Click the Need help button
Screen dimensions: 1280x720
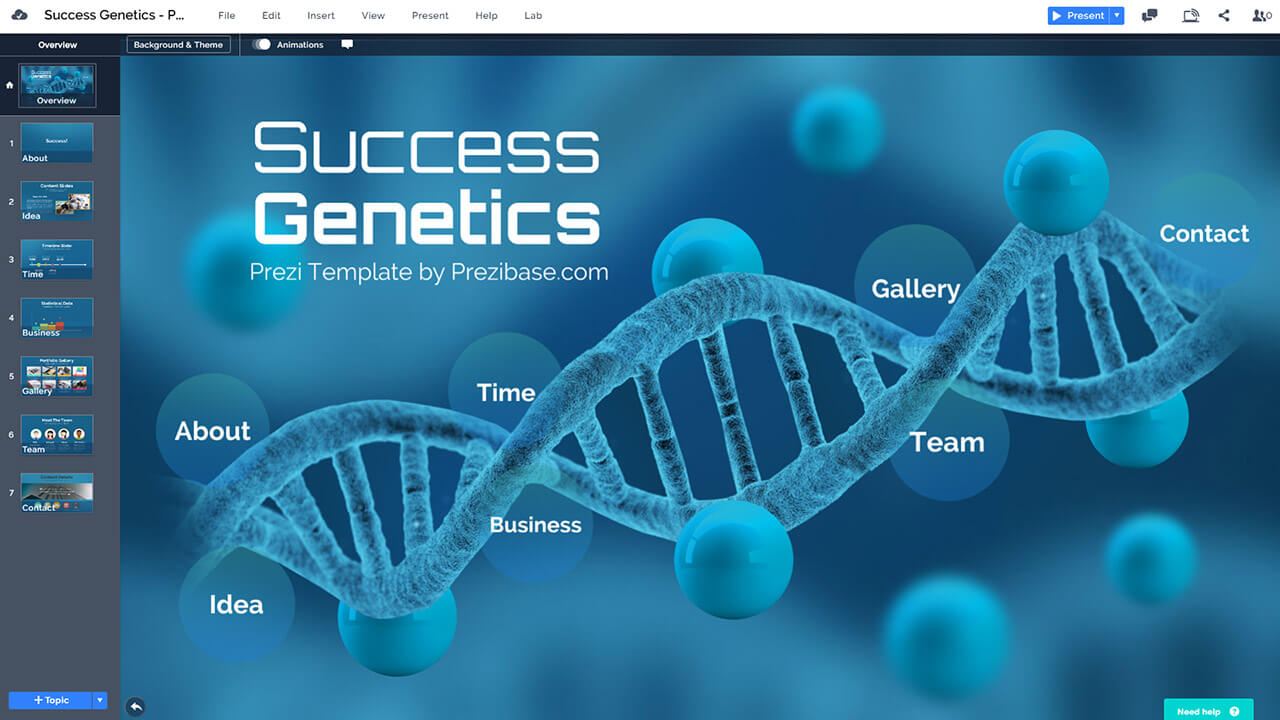tap(1208, 711)
